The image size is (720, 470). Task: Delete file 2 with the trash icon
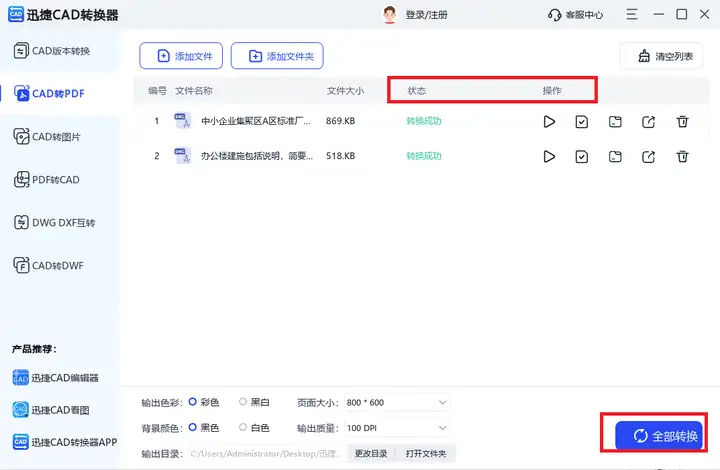682,157
